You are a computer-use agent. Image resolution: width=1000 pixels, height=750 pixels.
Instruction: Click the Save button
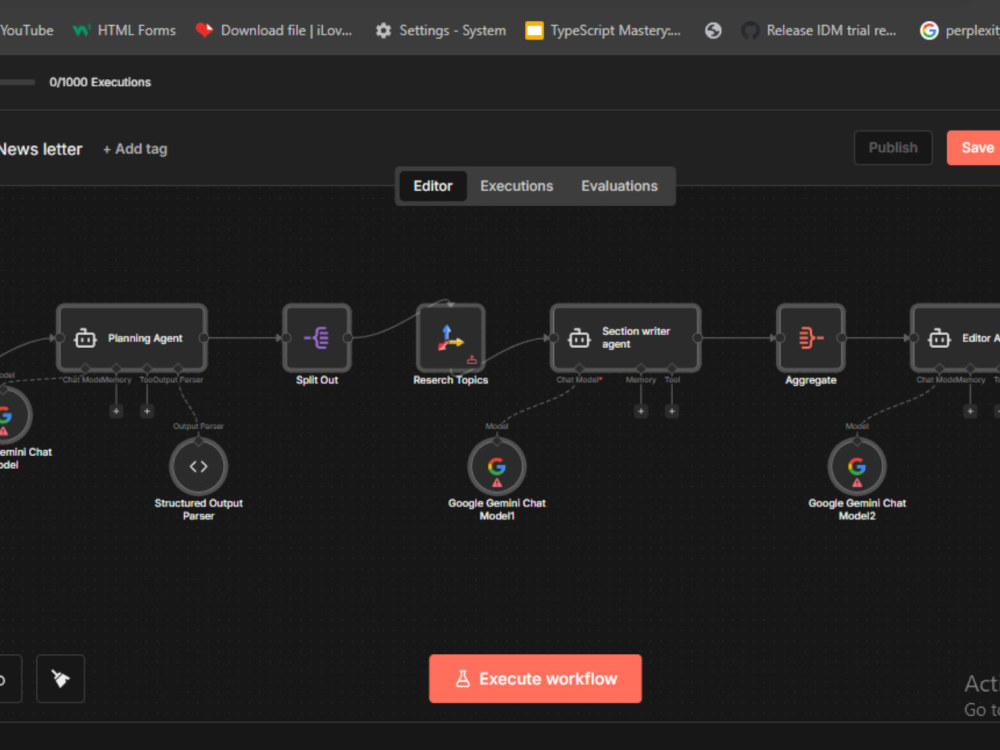974,148
